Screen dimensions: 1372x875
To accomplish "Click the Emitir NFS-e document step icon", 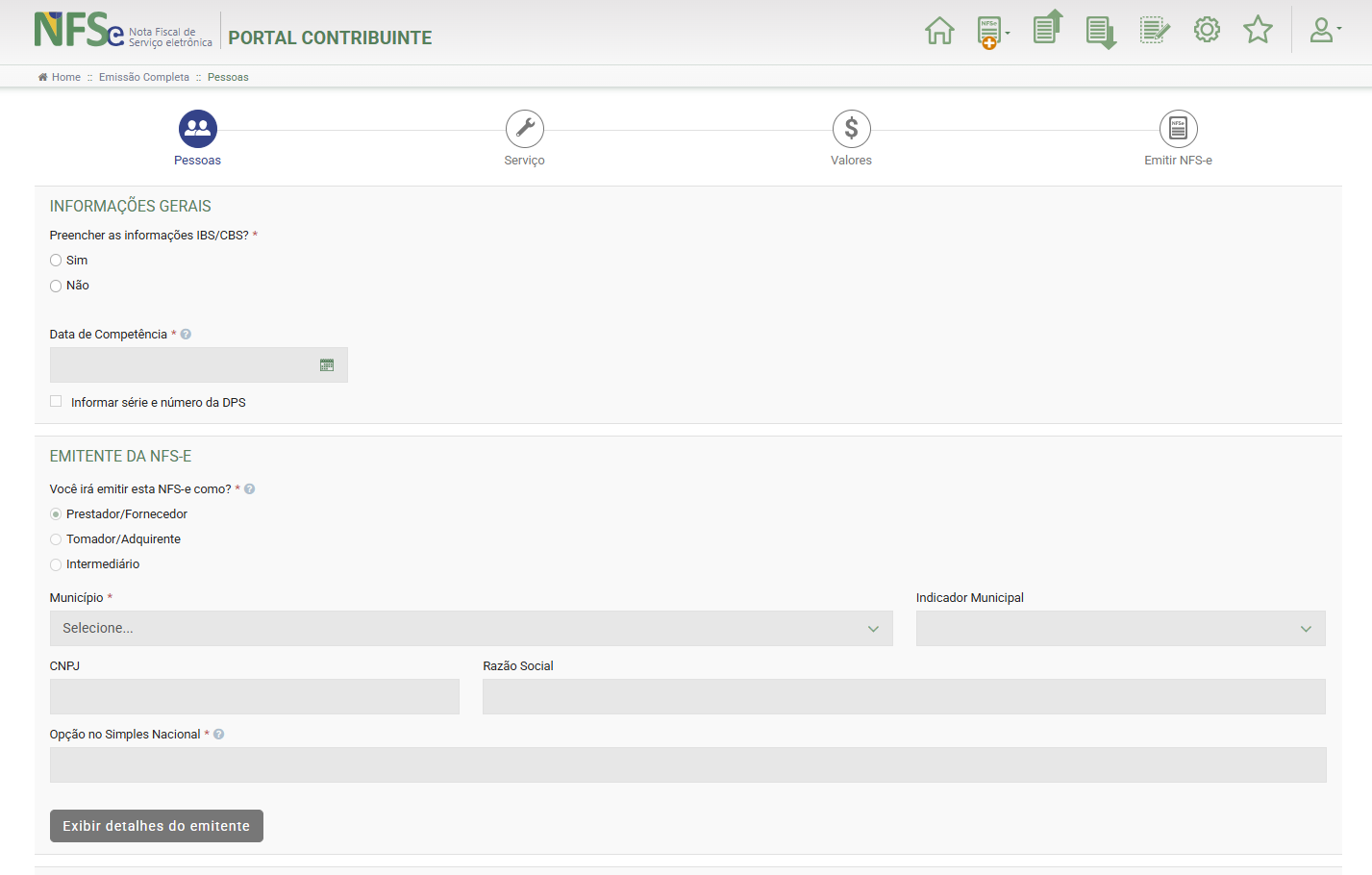I will tap(1179, 129).
